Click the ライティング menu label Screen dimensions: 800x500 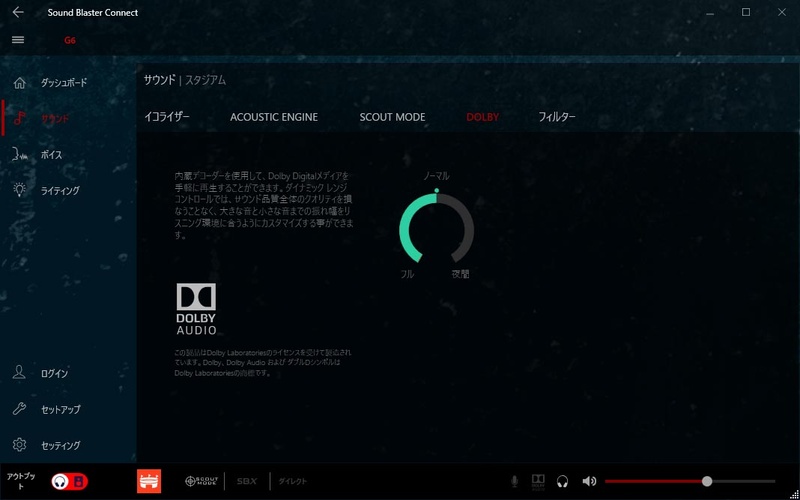(x=60, y=190)
